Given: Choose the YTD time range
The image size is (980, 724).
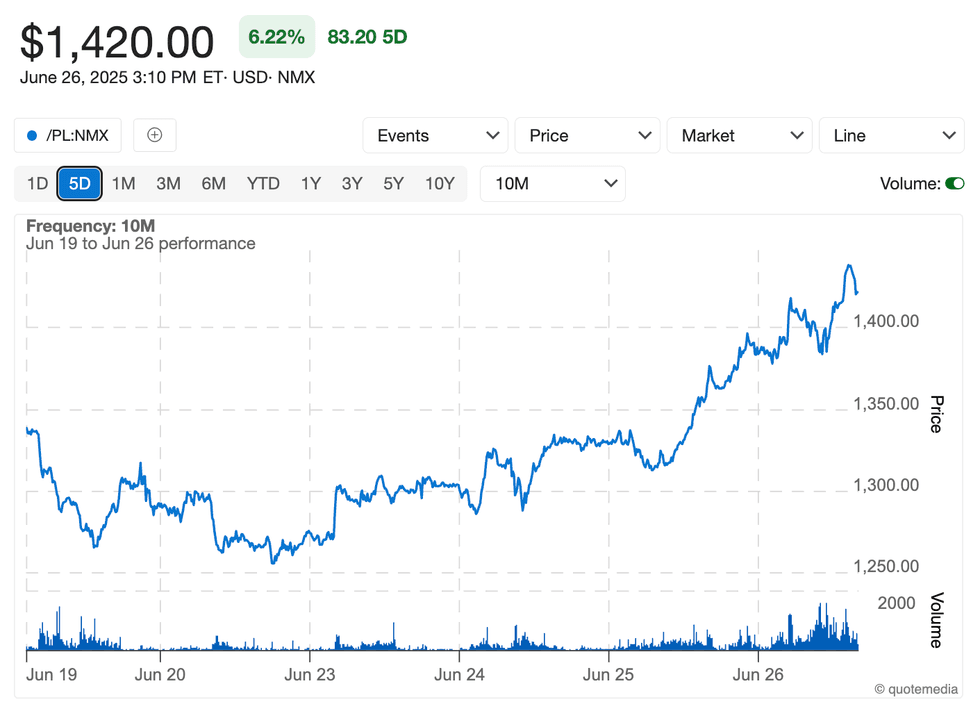Looking at the screenshot, I should pyautogui.click(x=263, y=183).
